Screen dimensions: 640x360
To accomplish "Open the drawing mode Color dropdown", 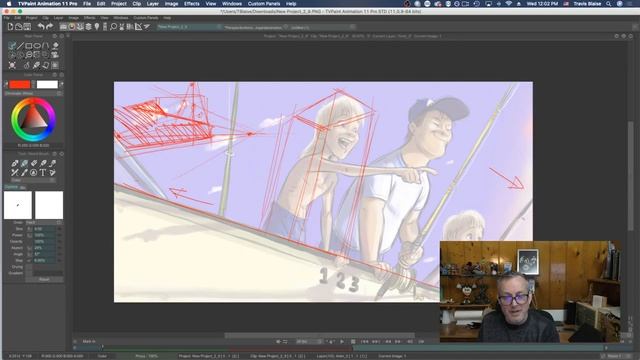I will (x=33, y=180).
